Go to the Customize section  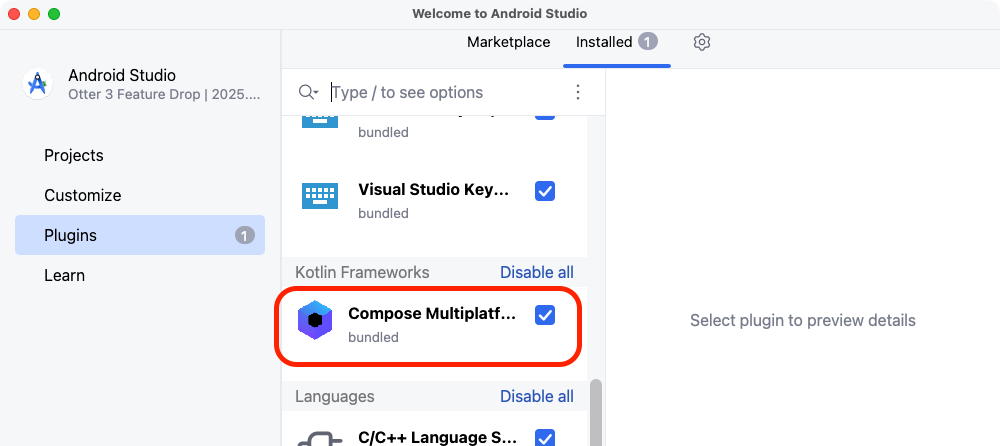coord(82,195)
